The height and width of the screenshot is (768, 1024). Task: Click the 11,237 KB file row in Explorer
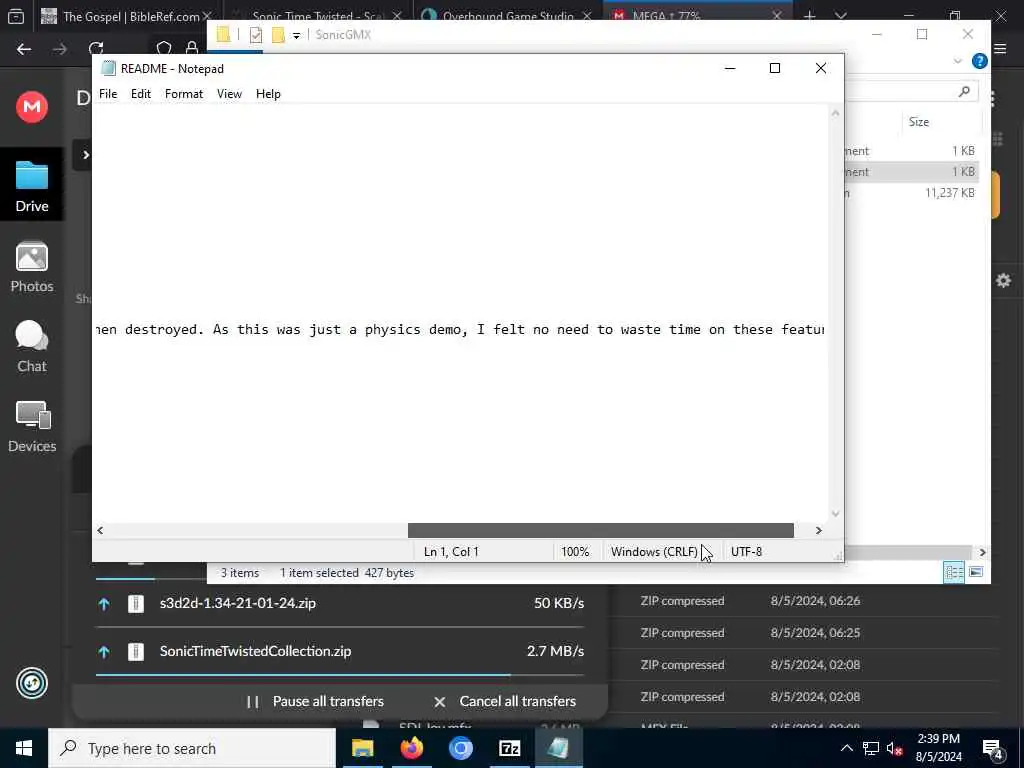tap(911, 193)
